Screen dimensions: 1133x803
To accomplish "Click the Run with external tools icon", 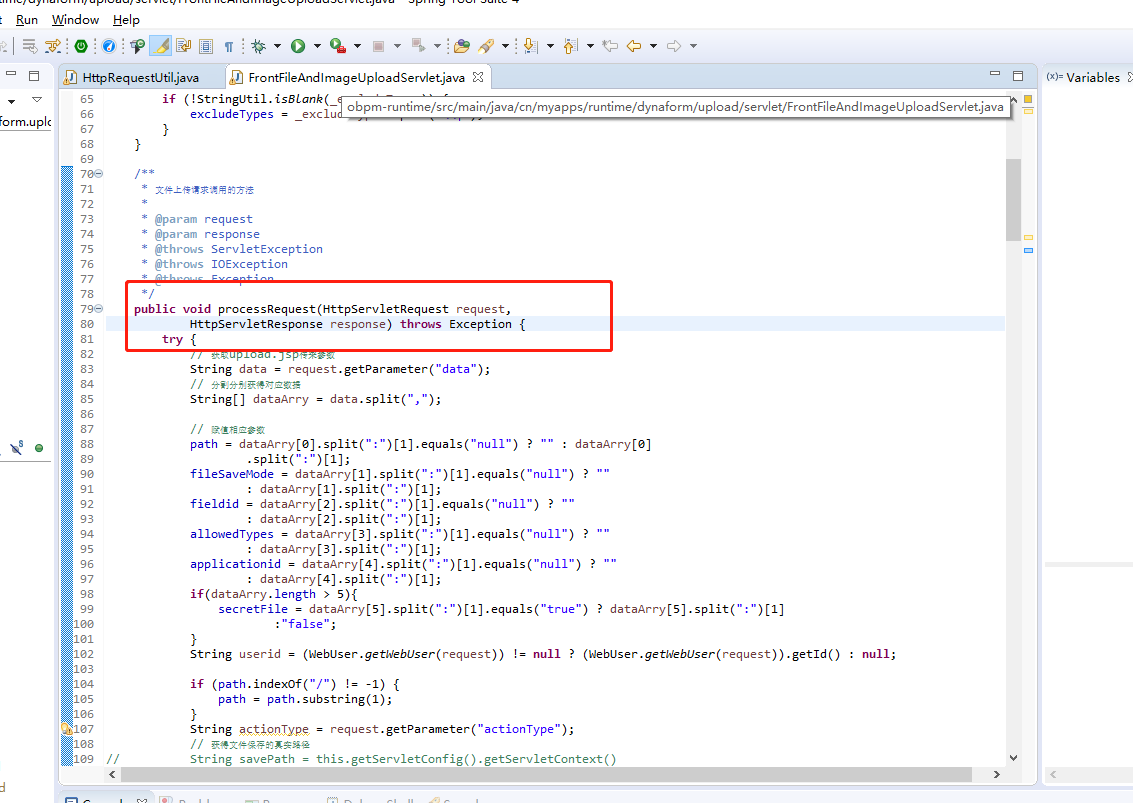I will (x=337, y=46).
